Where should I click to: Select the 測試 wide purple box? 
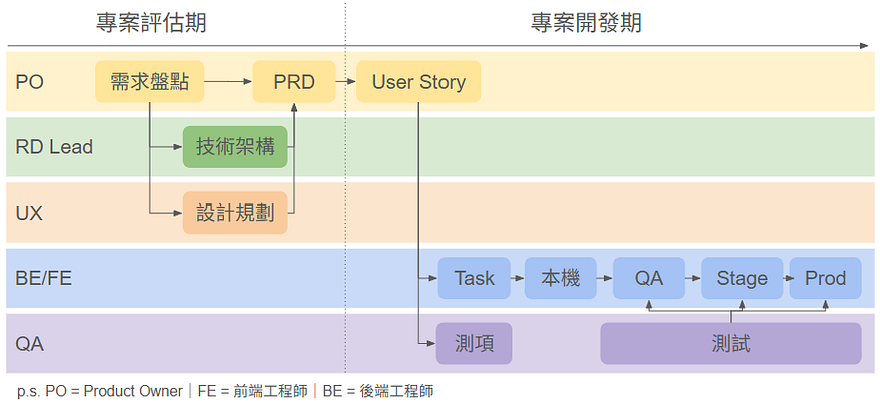point(731,343)
